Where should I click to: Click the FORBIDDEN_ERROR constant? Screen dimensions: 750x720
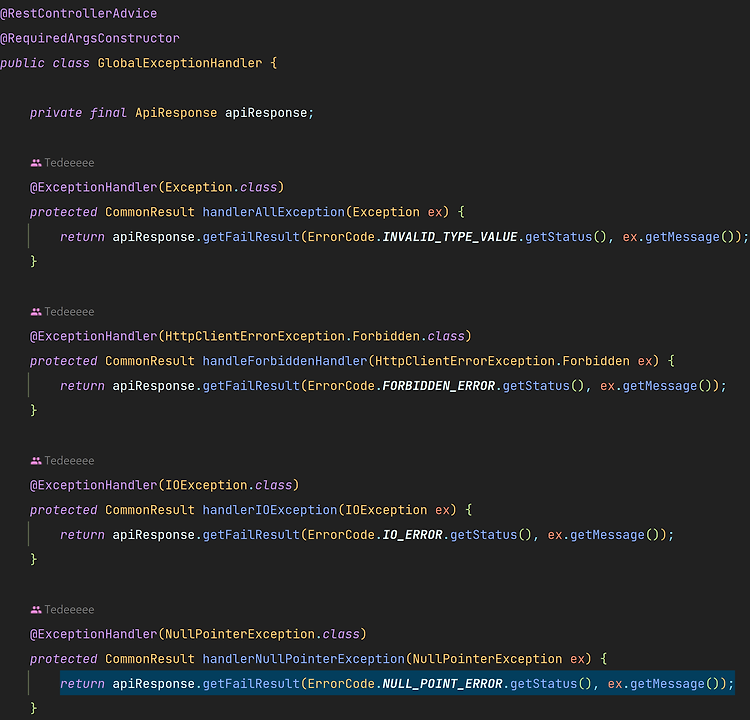pos(439,386)
